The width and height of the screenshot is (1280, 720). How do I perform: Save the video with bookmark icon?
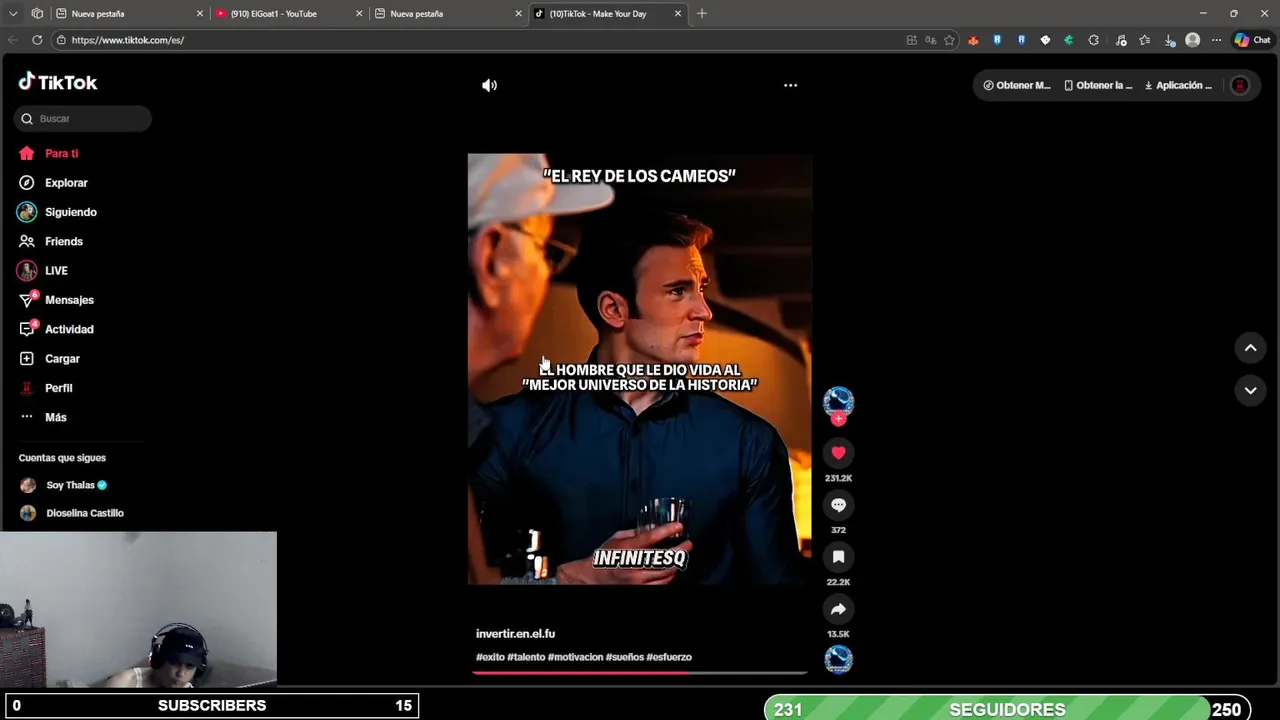pyautogui.click(x=838, y=557)
